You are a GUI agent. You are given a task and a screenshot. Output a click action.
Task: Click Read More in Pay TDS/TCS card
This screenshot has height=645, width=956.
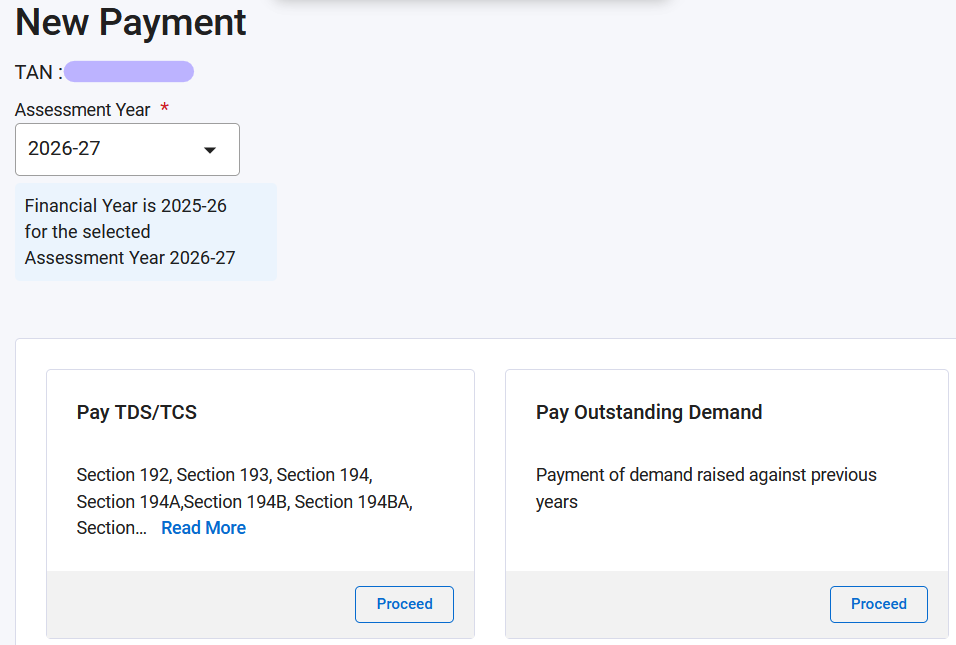tap(203, 528)
